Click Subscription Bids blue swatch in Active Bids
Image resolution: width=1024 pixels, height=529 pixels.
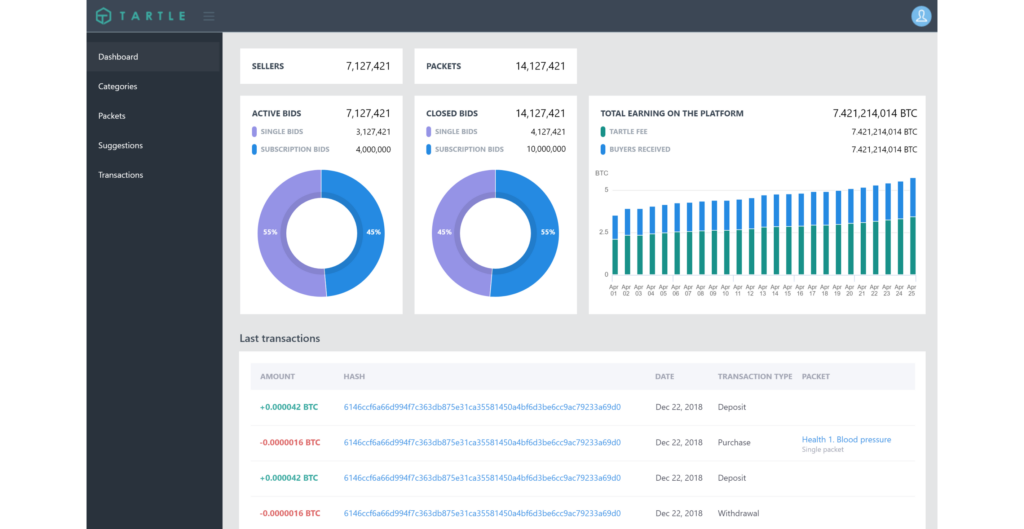click(254, 150)
